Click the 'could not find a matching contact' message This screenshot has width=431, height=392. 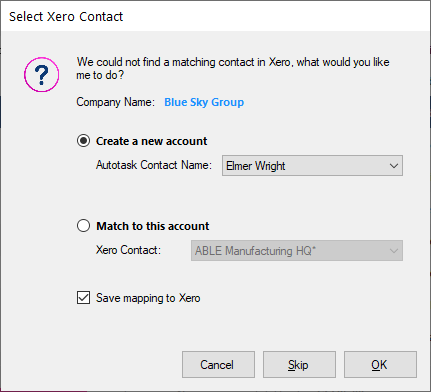coord(233,68)
